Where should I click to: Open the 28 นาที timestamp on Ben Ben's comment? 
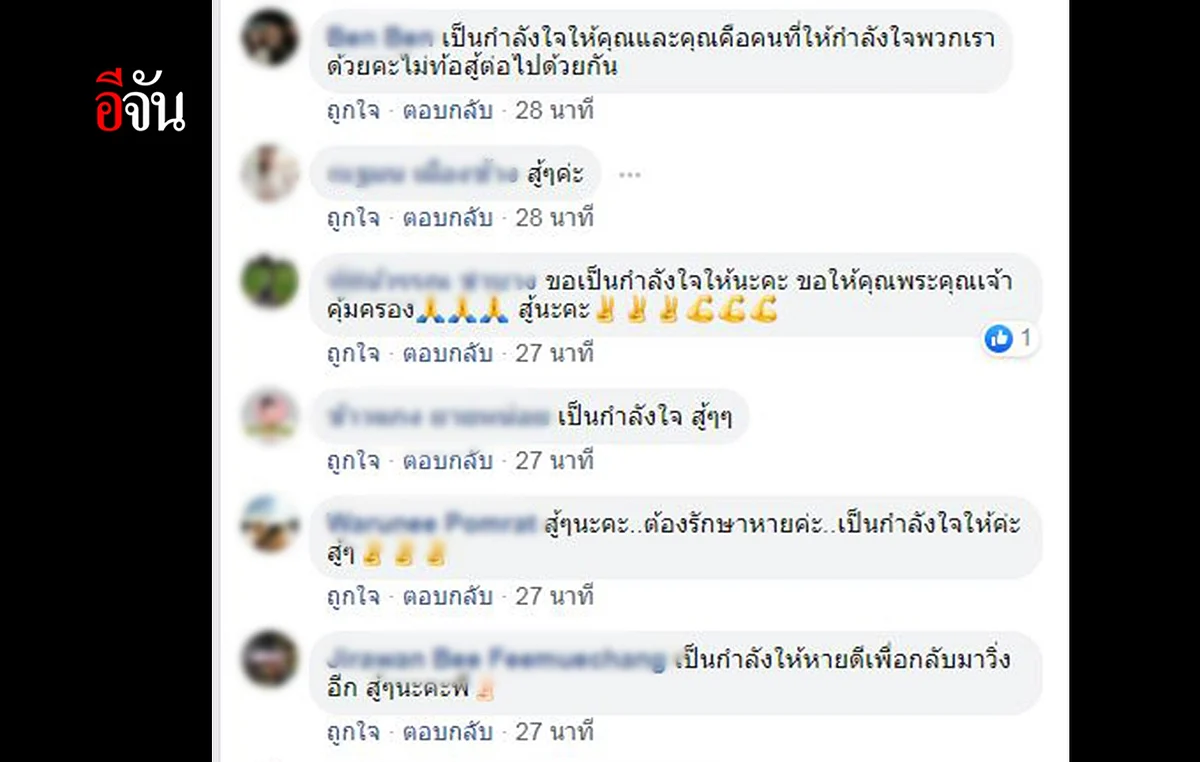tap(554, 110)
